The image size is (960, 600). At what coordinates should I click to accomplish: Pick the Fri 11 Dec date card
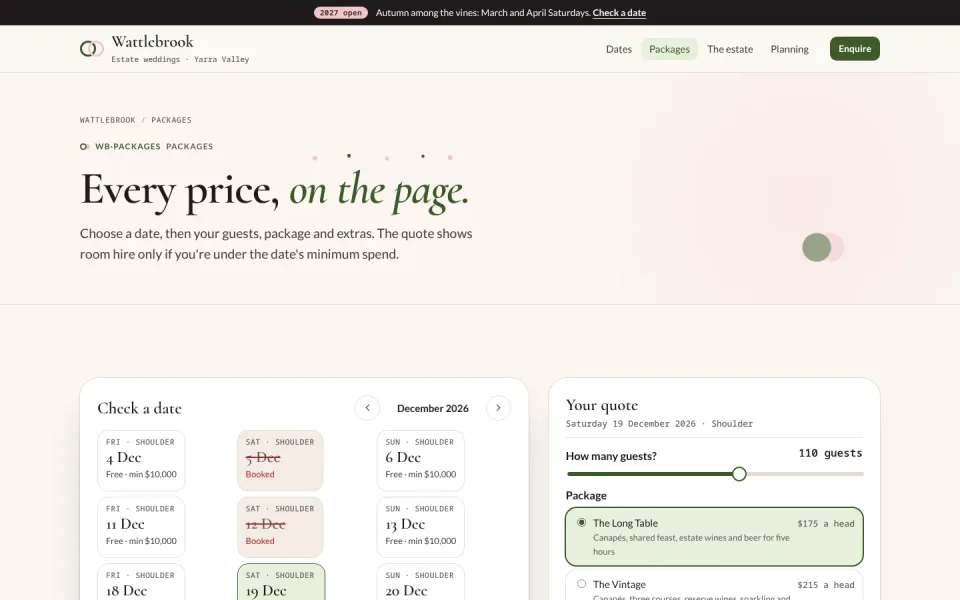(141, 527)
